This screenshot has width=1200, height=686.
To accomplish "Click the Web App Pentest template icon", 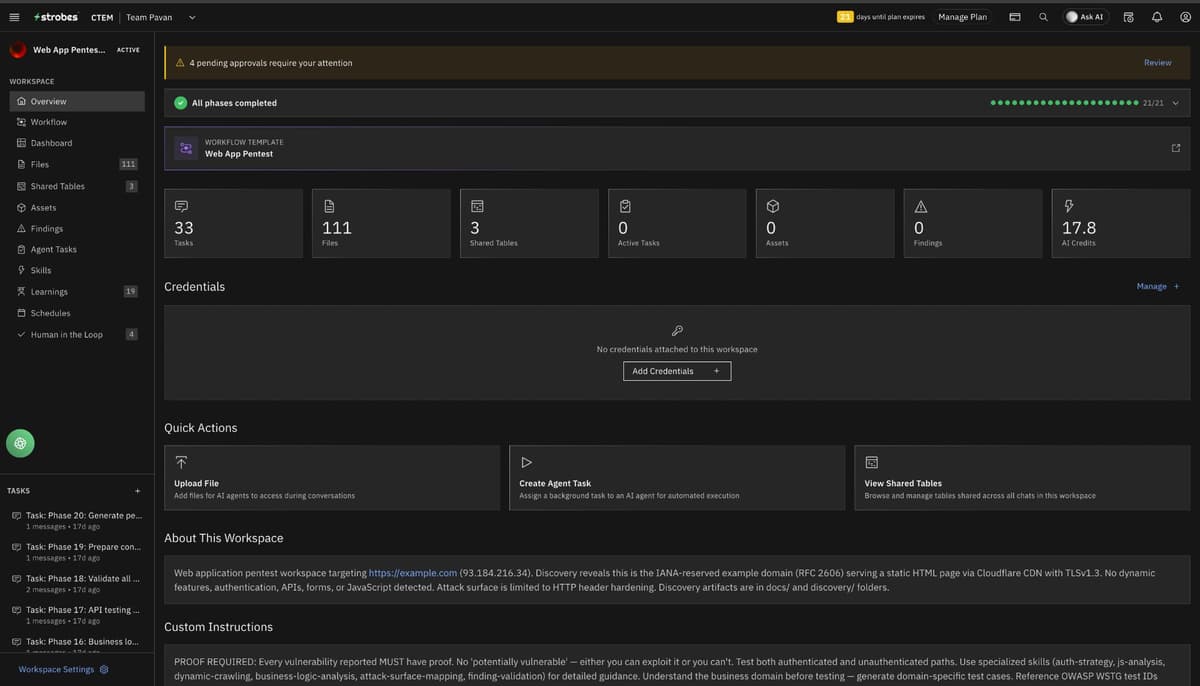I will point(185,148).
